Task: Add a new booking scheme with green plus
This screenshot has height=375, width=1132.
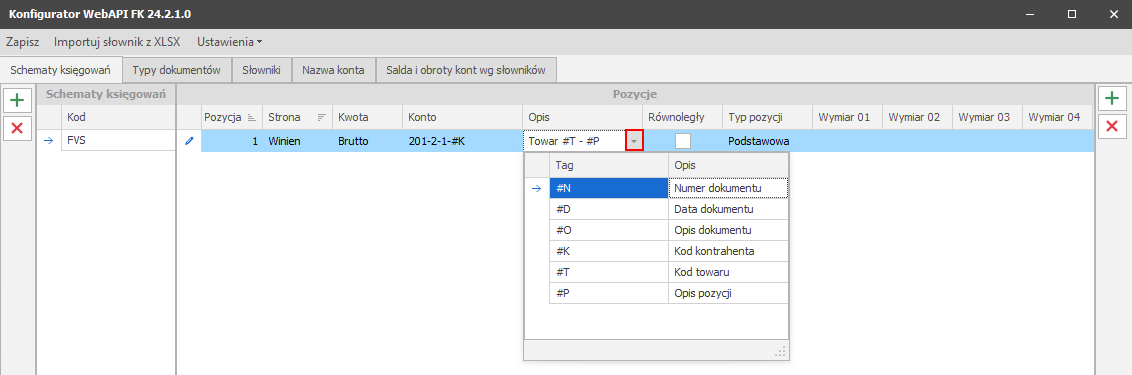Action: [17, 100]
